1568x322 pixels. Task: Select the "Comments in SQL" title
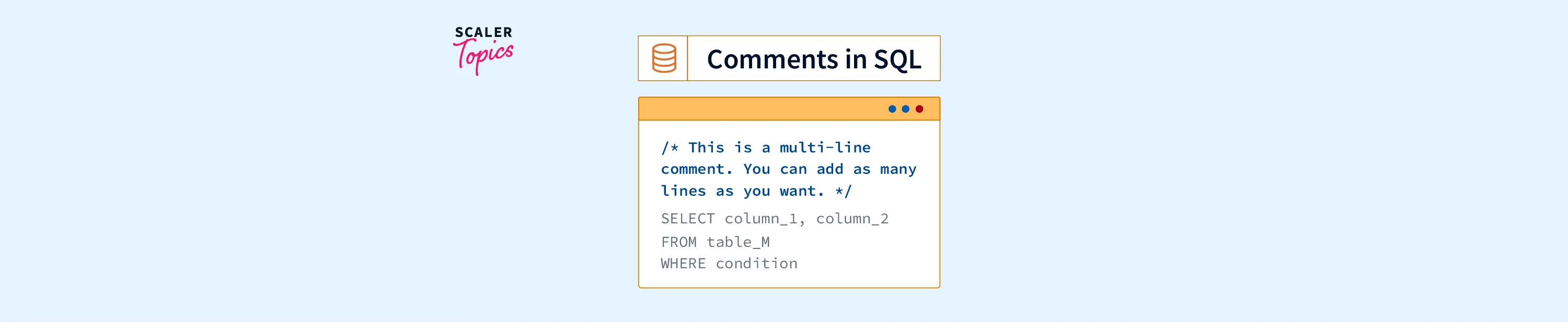[x=814, y=59]
